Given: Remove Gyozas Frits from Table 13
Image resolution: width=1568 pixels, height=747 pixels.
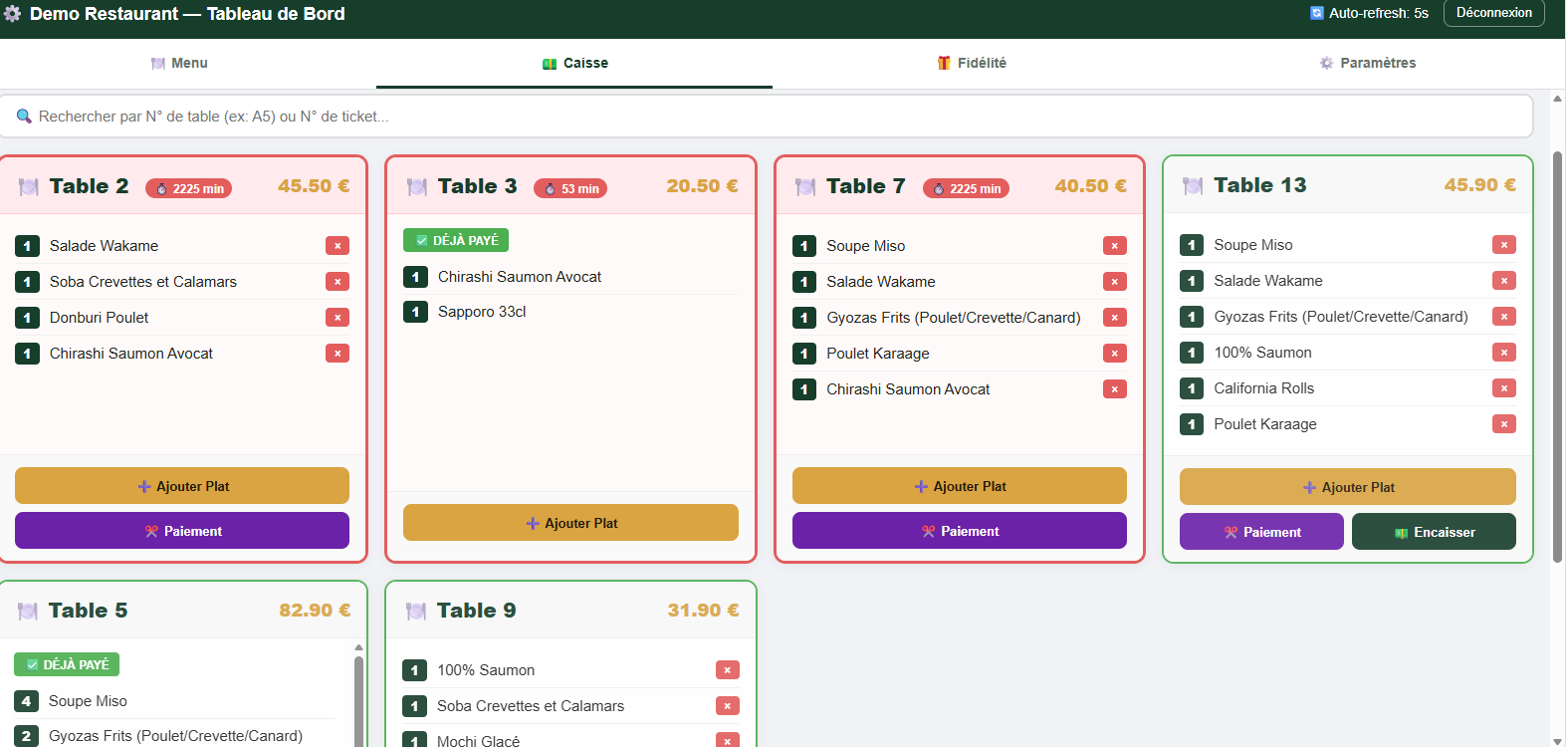Looking at the screenshot, I should 1504,317.
